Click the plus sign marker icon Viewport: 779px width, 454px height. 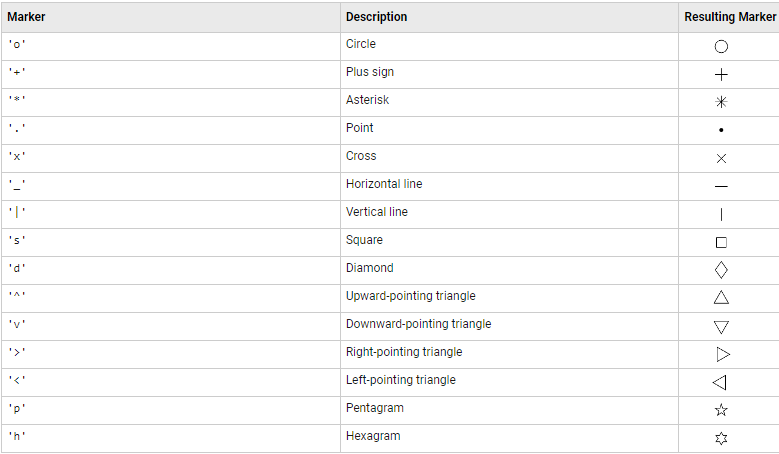[x=721, y=74]
